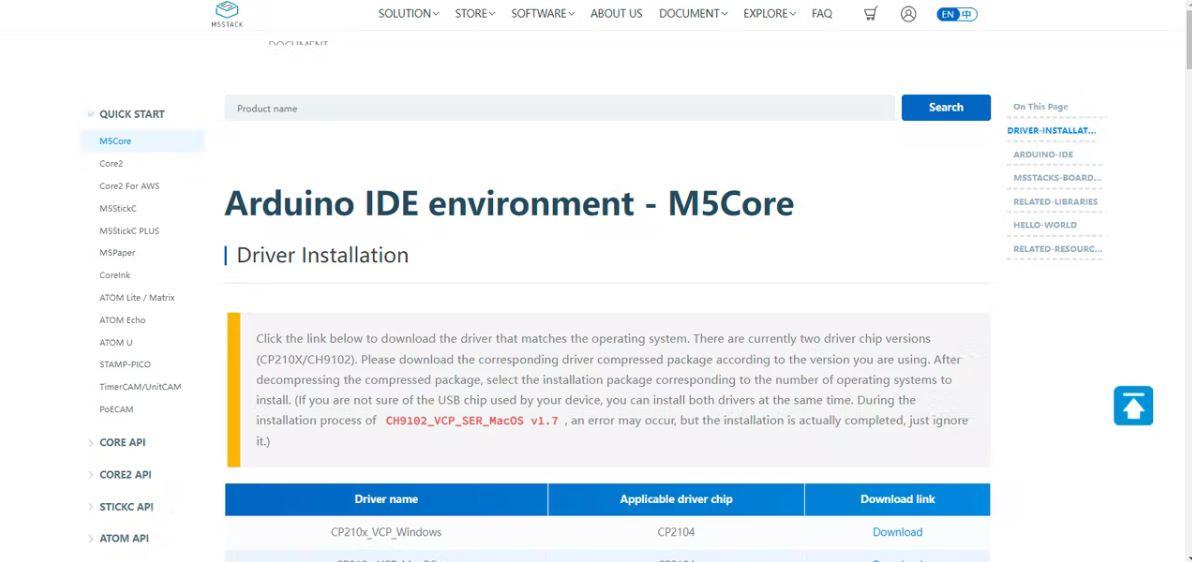Select CoreInk in the sidebar
1192x562 pixels.
click(x=115, y=275)
